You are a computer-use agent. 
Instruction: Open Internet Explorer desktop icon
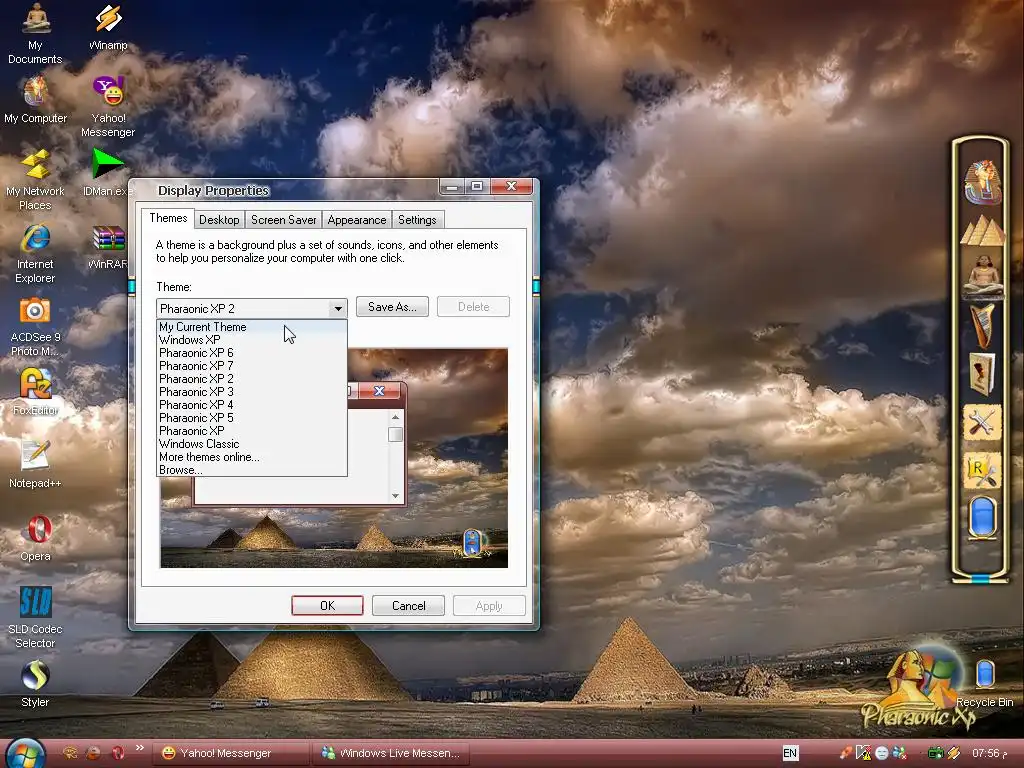[x=35, y=253]
